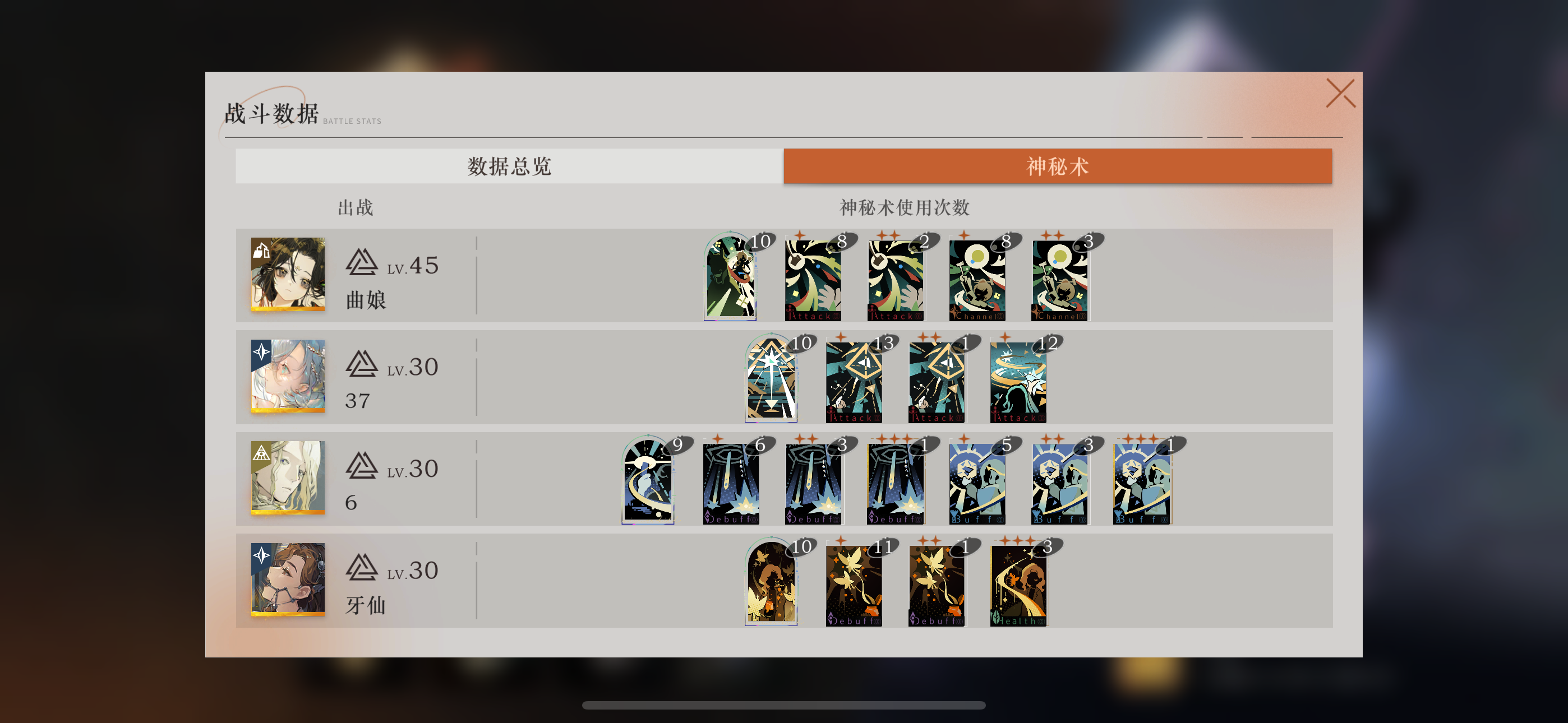The width and height of the screenshot is (1568, 723).
Task: Select the 神秘术 tab
Action: [x=1057, y=166]
